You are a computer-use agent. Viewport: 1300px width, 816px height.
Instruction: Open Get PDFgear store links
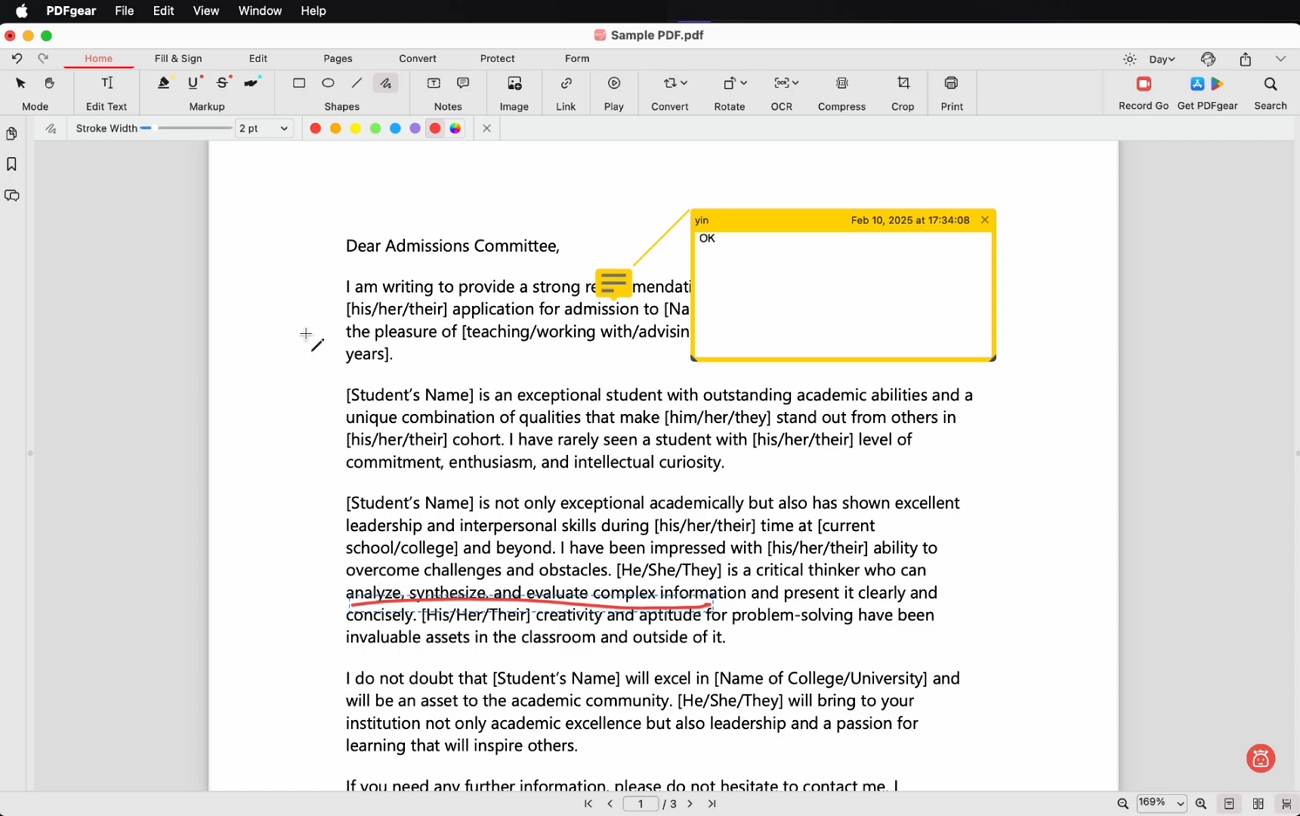(x=1207, y=84)
